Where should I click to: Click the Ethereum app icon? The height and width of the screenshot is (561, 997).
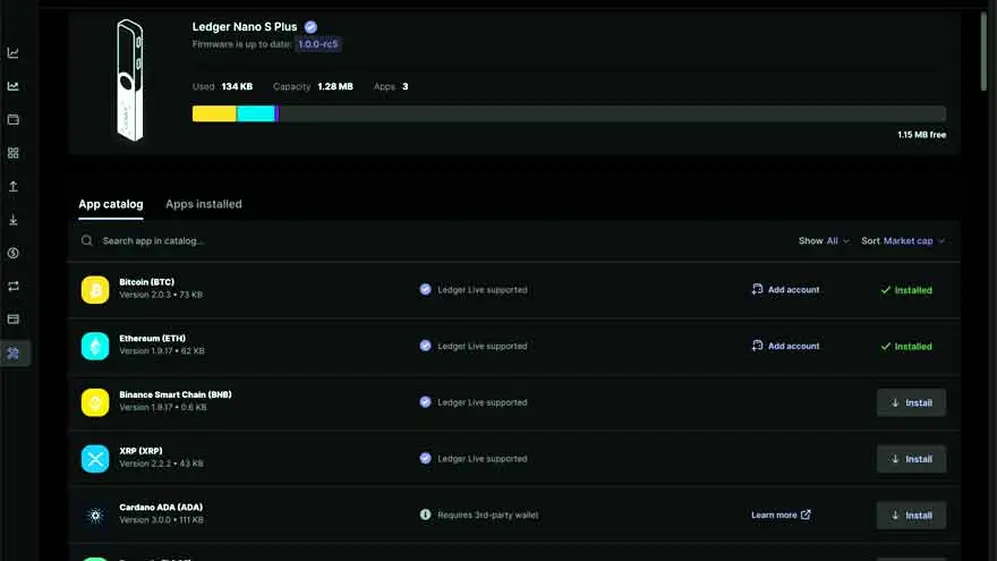(95, 346)
